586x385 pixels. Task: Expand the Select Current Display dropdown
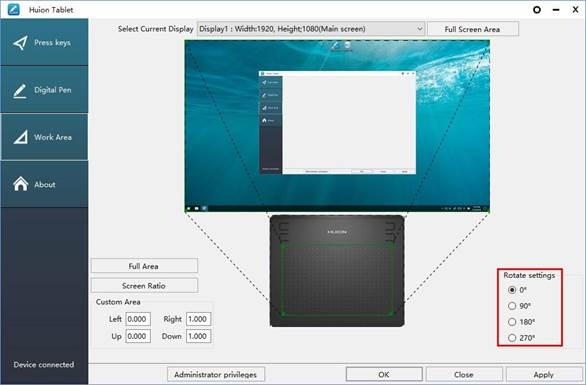(311, 29)
